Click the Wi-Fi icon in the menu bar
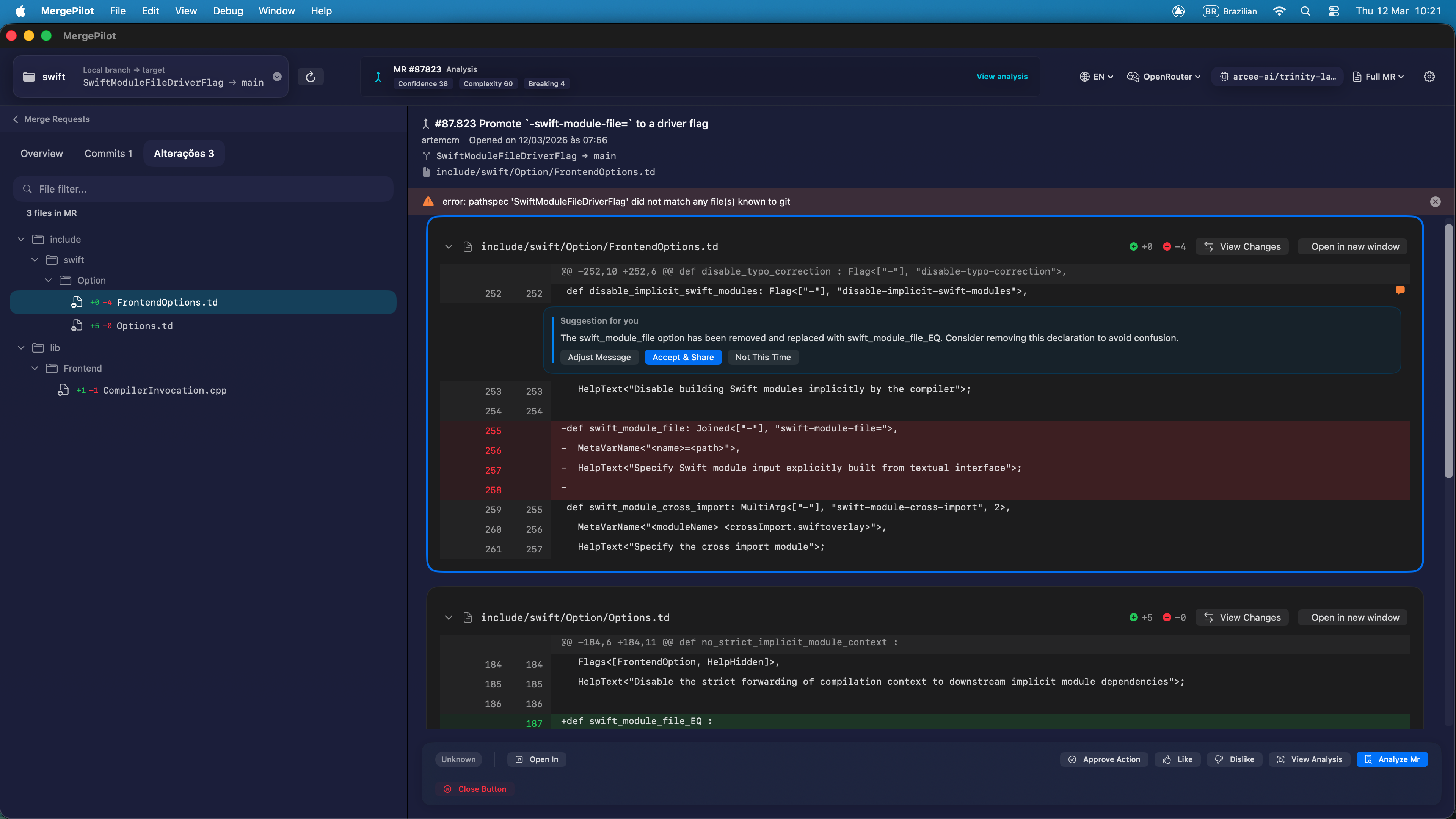Viewport: 1456px width, 819px height. point(1279,11)
